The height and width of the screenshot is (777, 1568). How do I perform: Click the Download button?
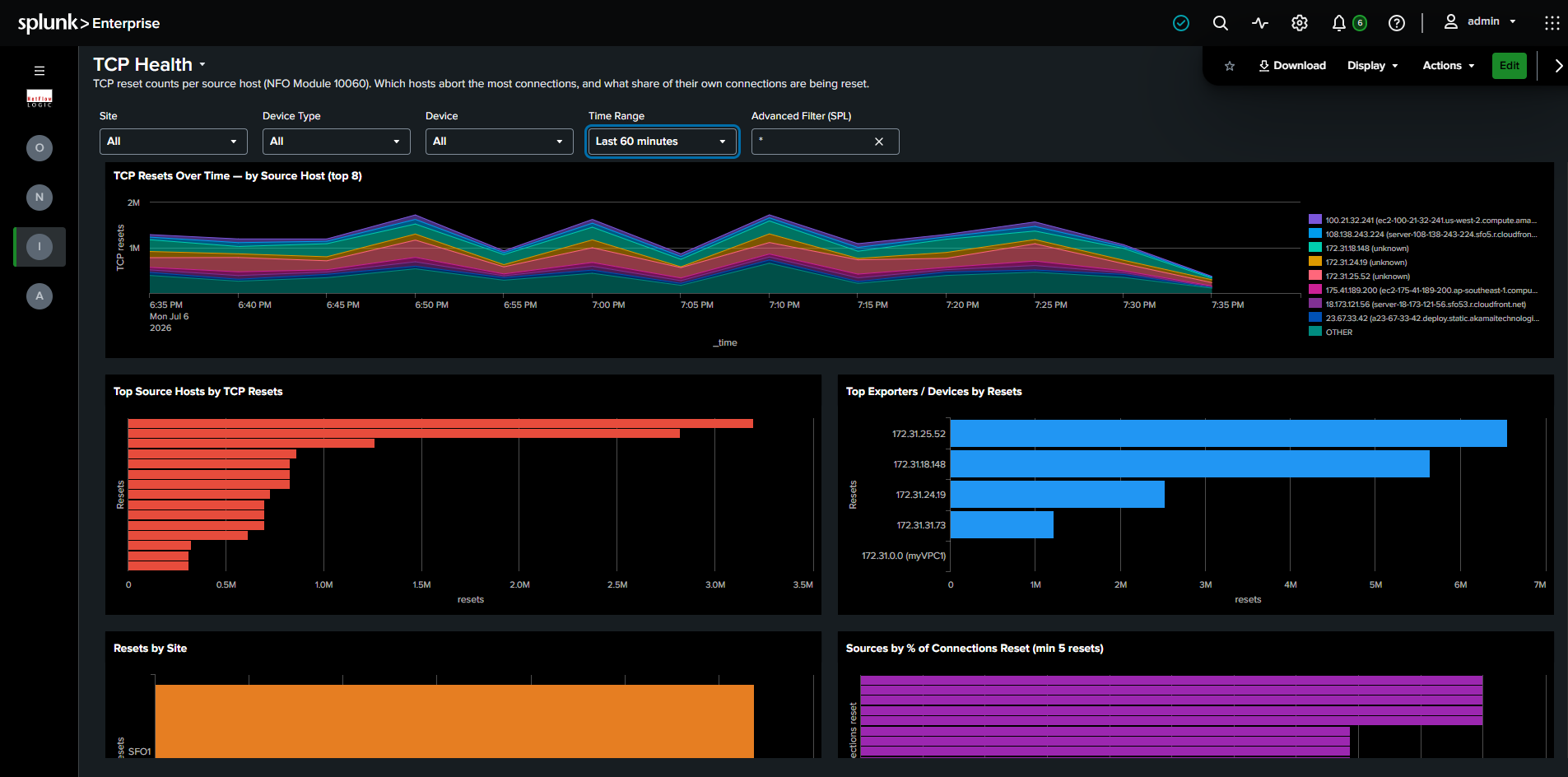coord(1292,66)
